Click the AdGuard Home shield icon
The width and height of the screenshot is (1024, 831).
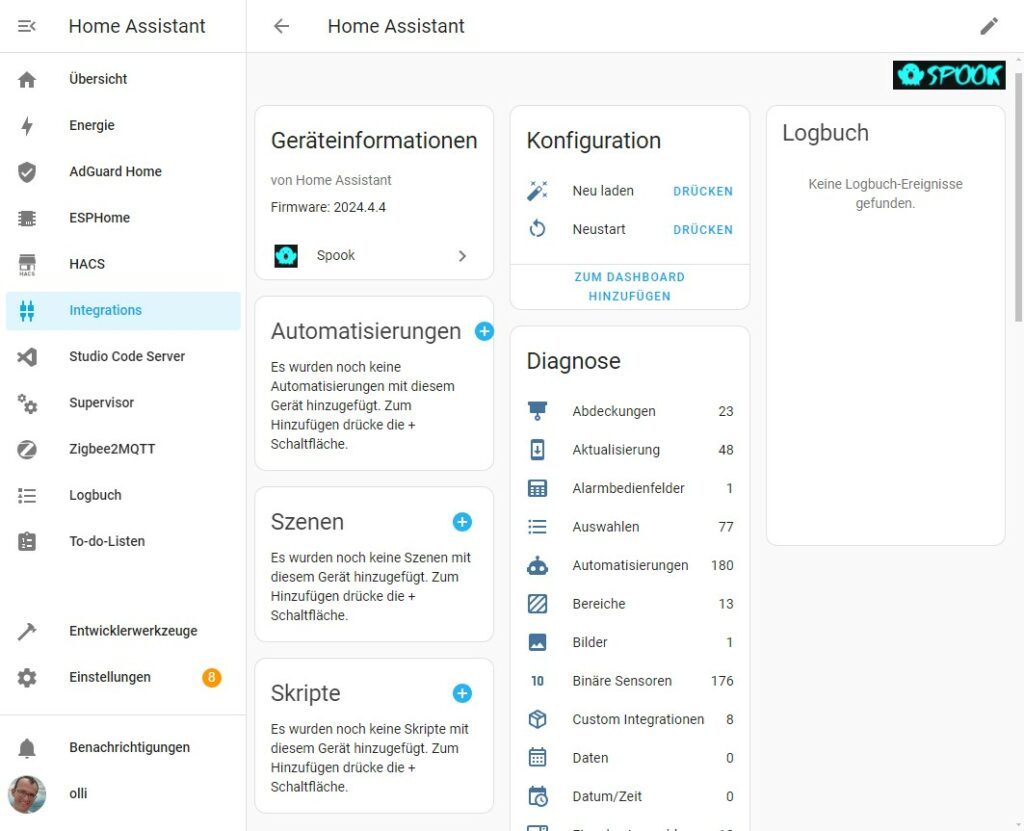coord(26,171)
